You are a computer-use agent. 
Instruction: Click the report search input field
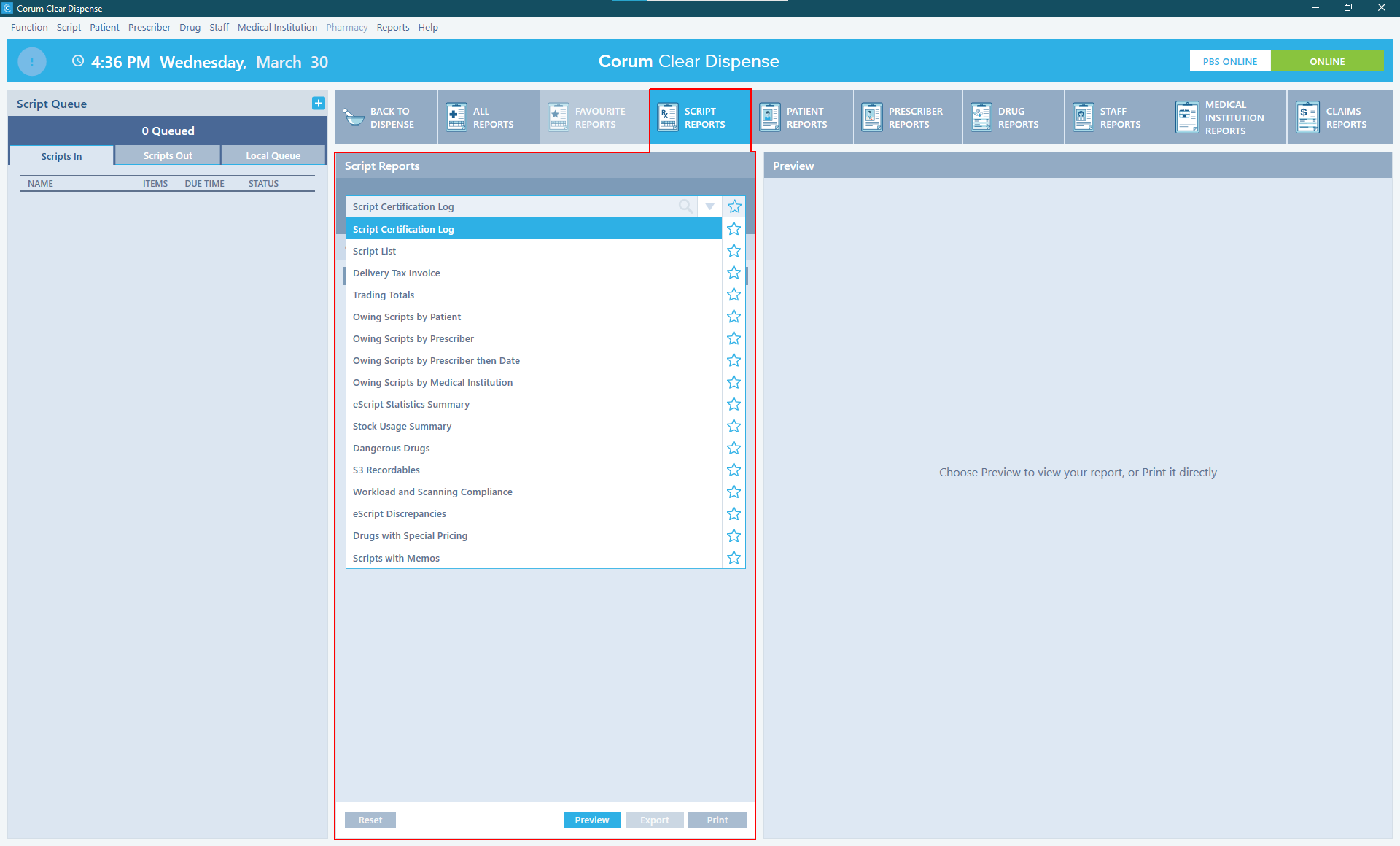click(x=510, y=207)
